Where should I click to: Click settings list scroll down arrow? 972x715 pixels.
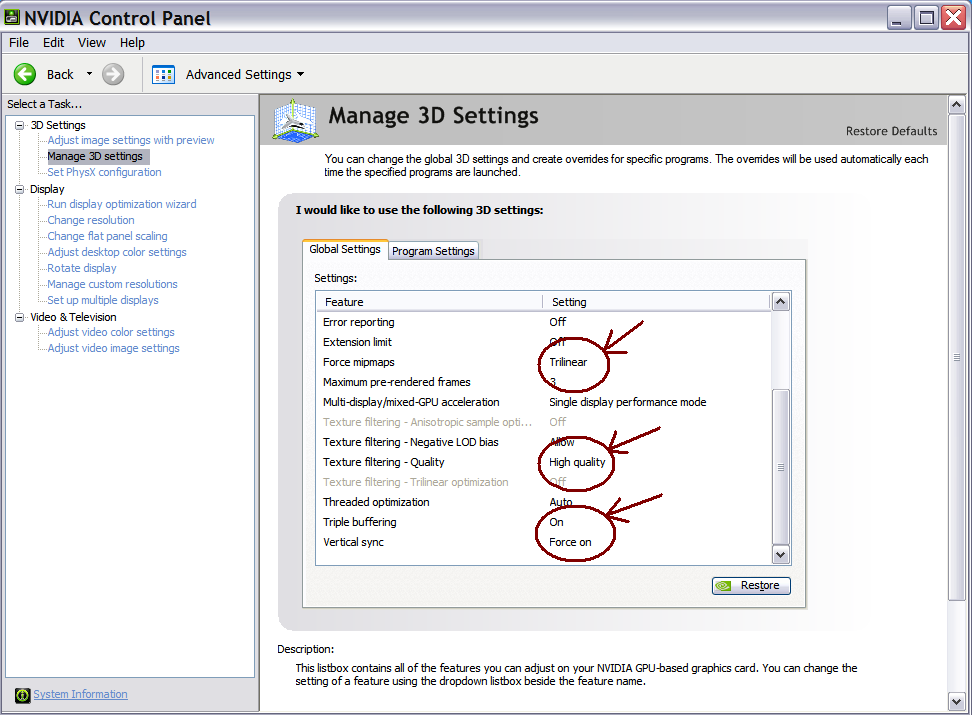point(780,554)
